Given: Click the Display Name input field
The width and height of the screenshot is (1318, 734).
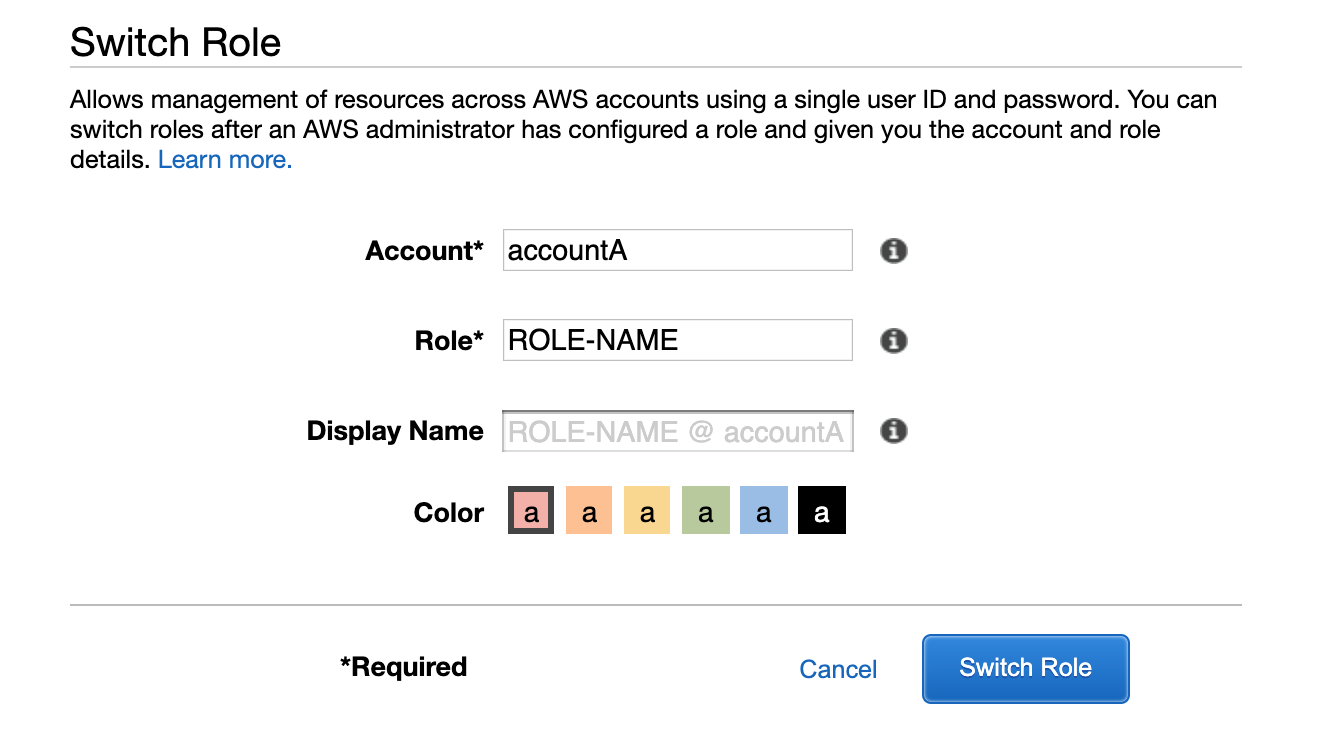Looking at the screenshot, I should (677, 431).
